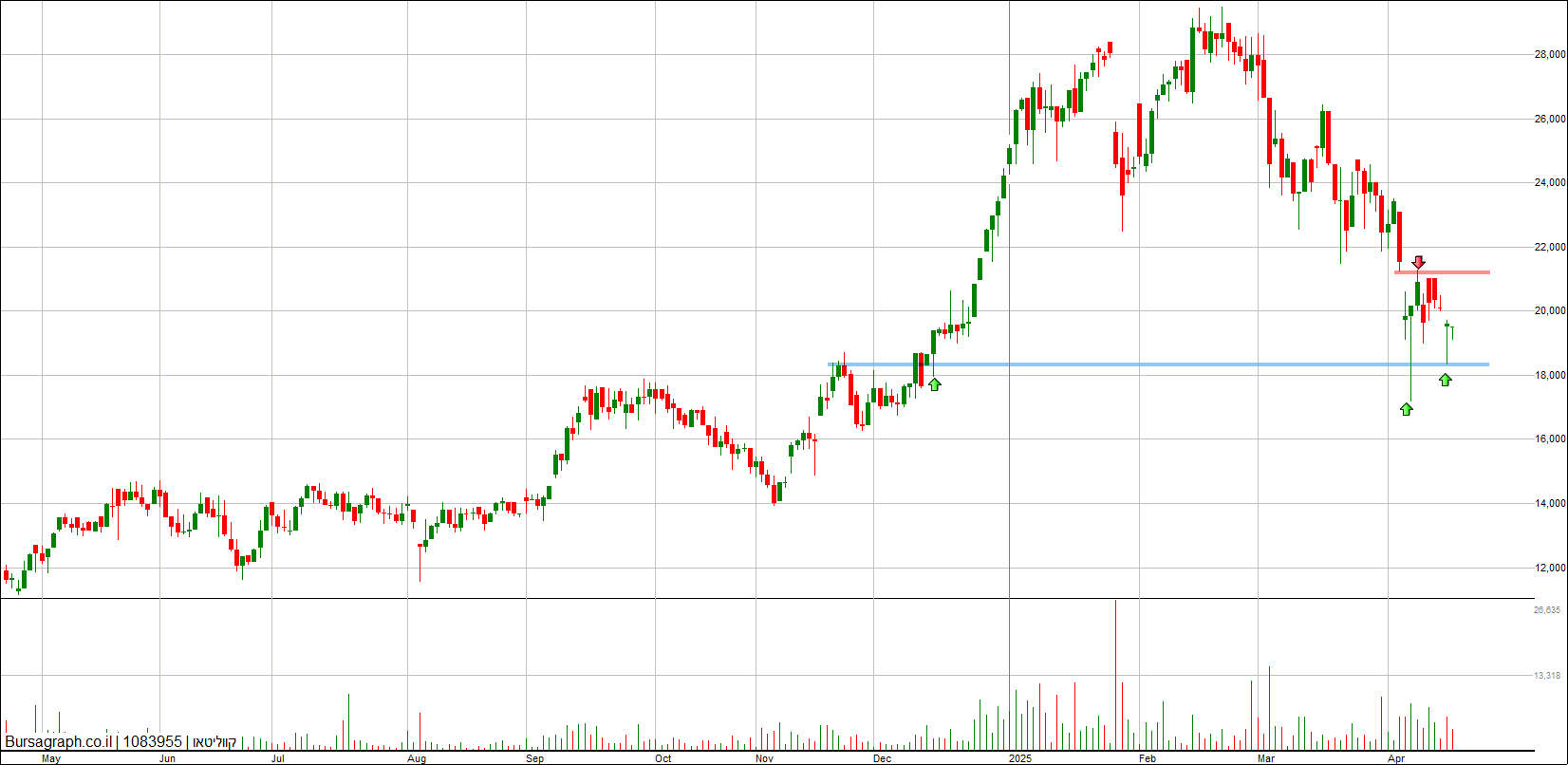The height and width of the screenshot is (765, 1568).
Task: Click the red horizontal resistance line
Action: click(1442, 272)
